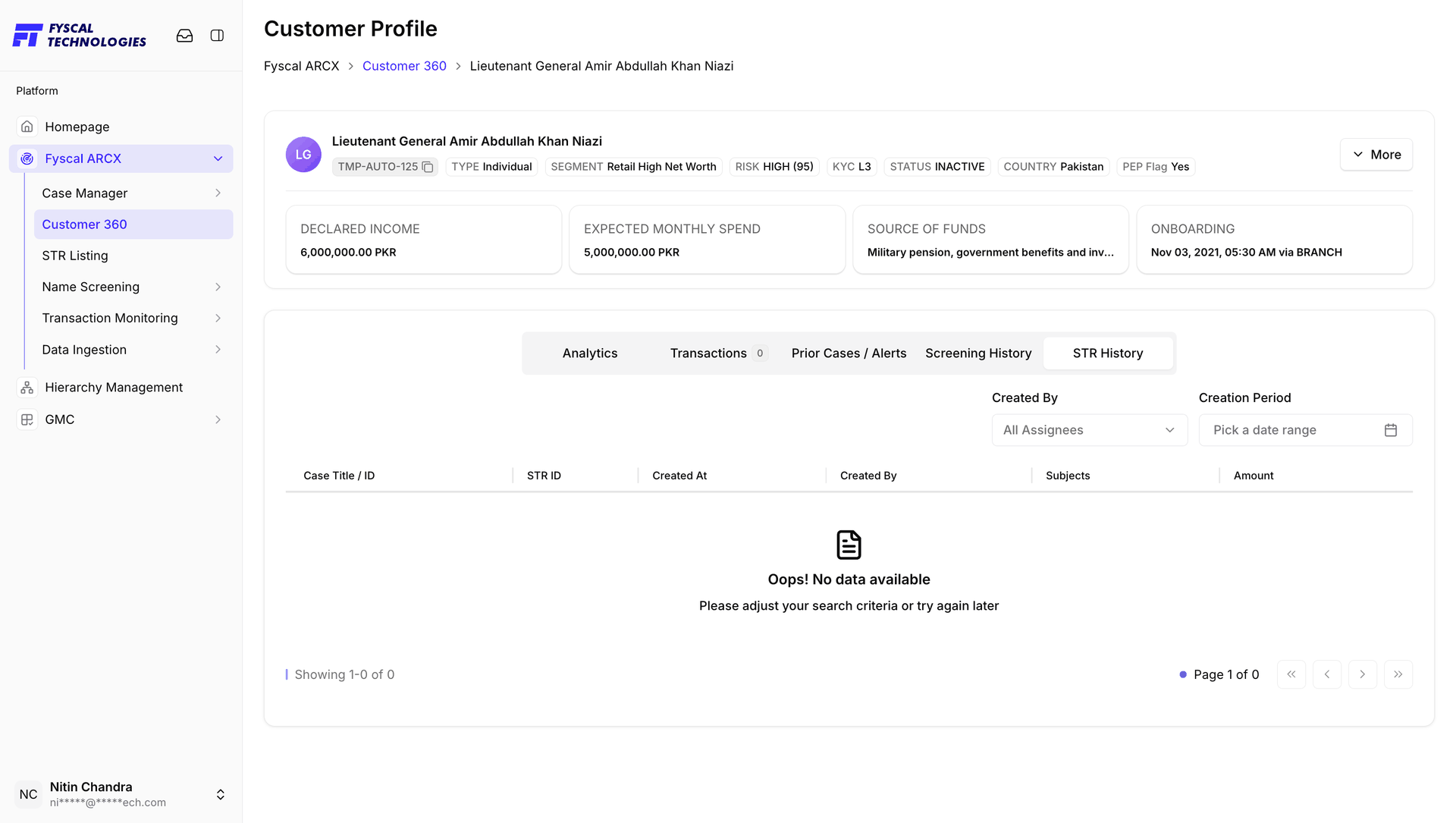1456x823 pixels.
Task: Click the Fyscal ARCX target icon
Action: click(x=27, y=159)
